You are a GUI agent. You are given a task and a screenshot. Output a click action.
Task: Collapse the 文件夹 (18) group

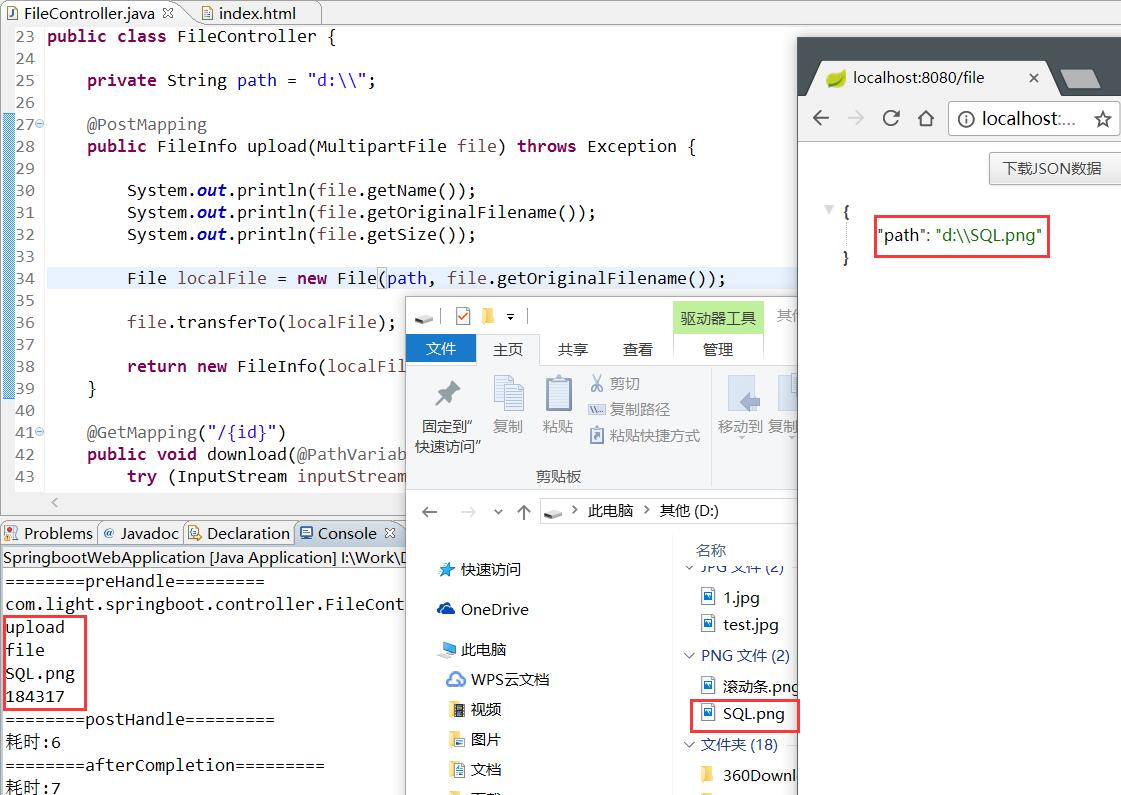(689, 745)
